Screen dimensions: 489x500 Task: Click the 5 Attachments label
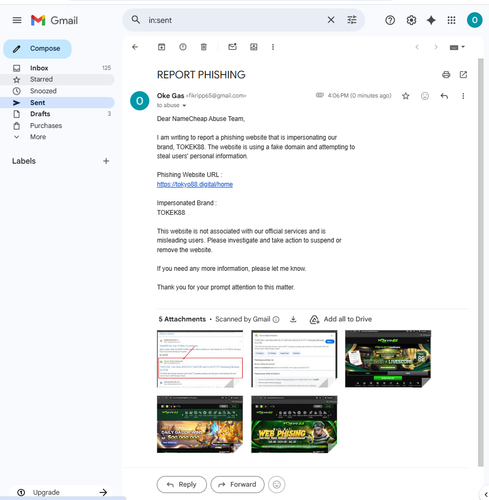(182, 319)
